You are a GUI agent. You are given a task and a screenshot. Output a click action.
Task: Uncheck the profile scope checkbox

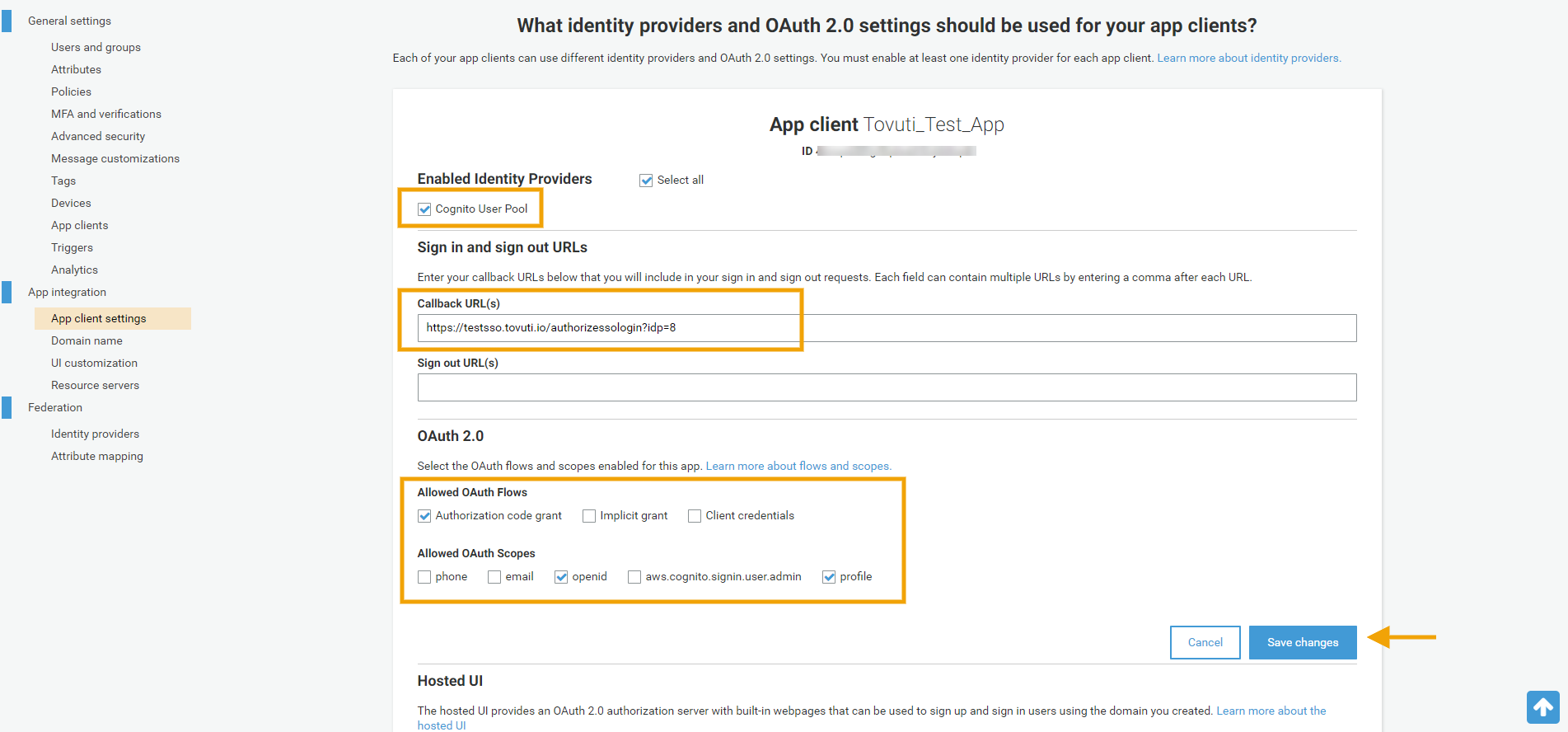coord(829,577)
